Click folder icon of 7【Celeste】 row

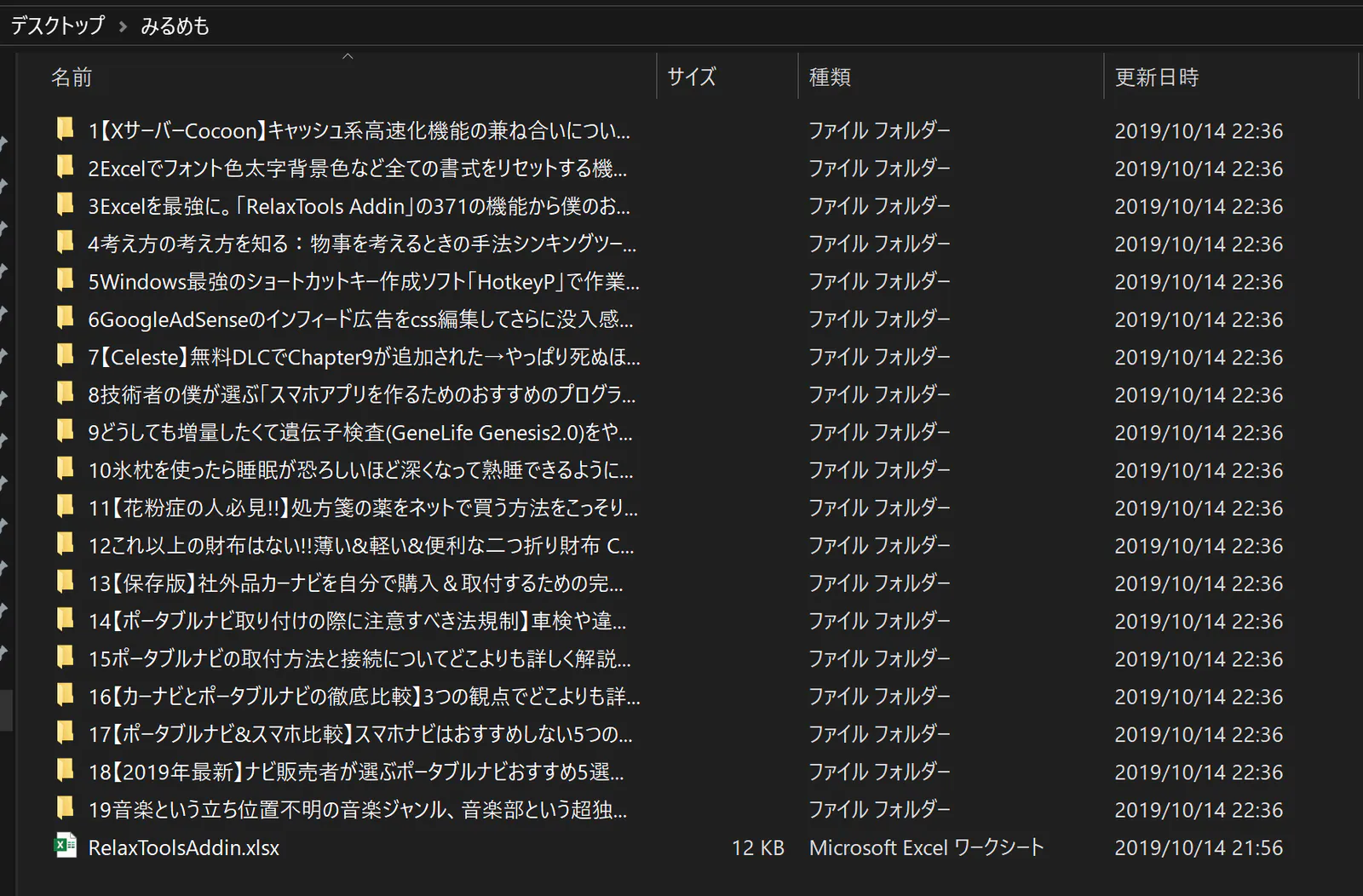click(65, 355)
